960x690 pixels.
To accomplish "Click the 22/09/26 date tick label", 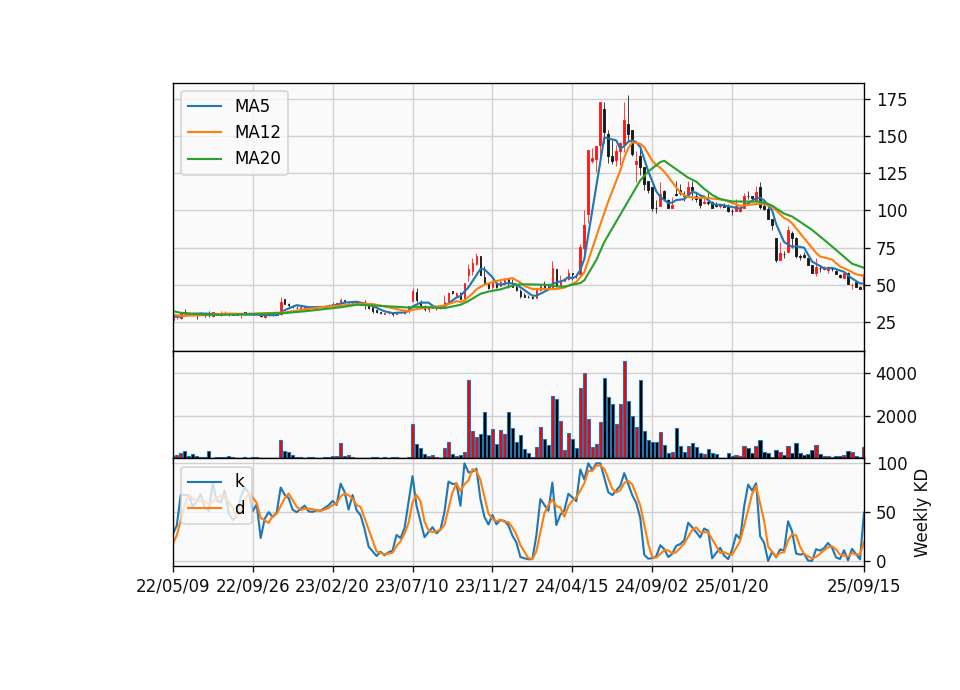I will (x=253, y=586).
